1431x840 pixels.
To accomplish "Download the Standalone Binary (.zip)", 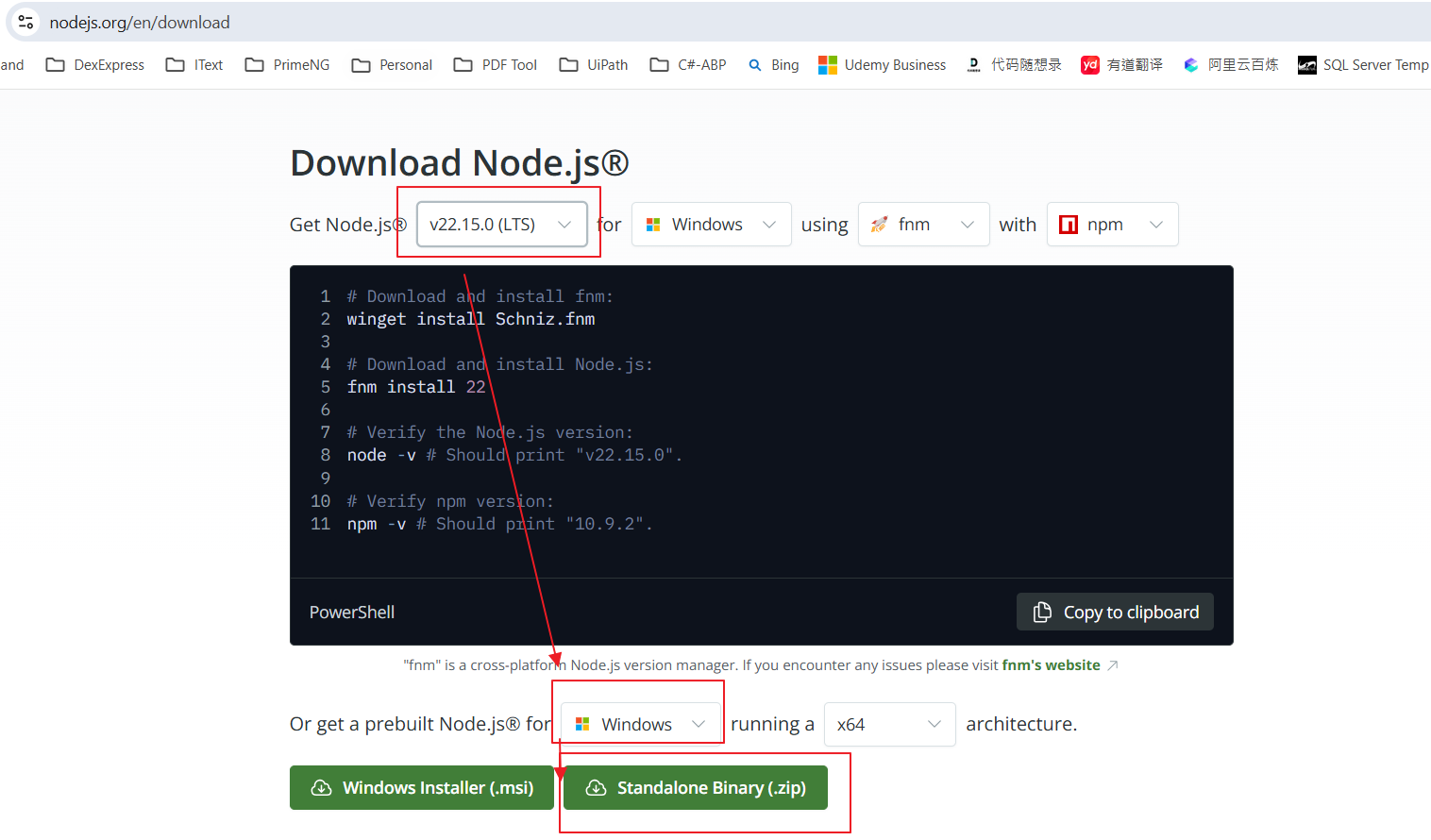I will 696,787.
